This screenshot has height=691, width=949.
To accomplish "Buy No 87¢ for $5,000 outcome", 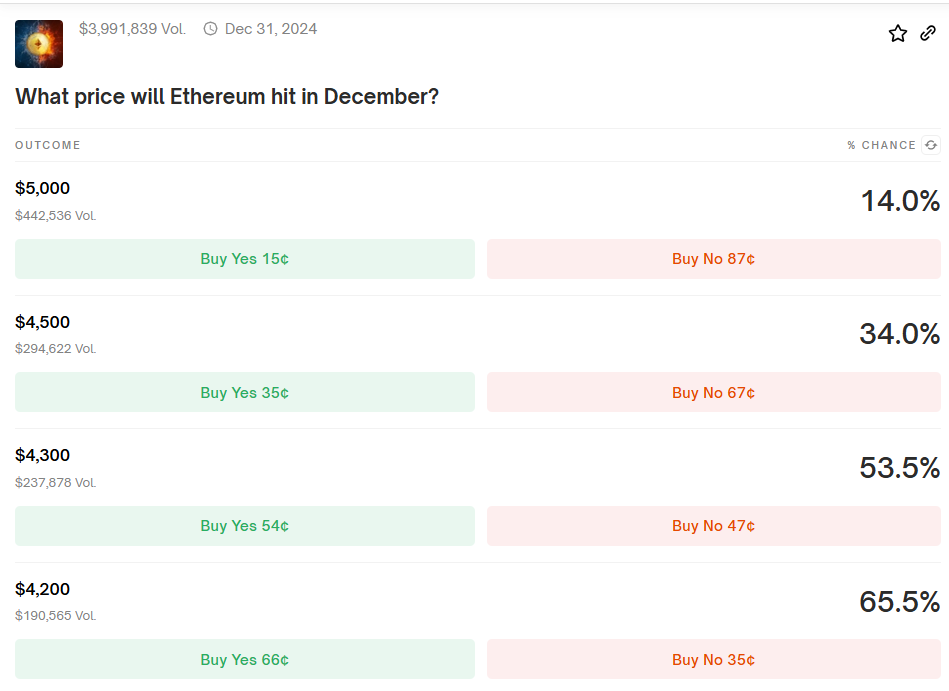I will pyautogui.click(x=713, y=259).
